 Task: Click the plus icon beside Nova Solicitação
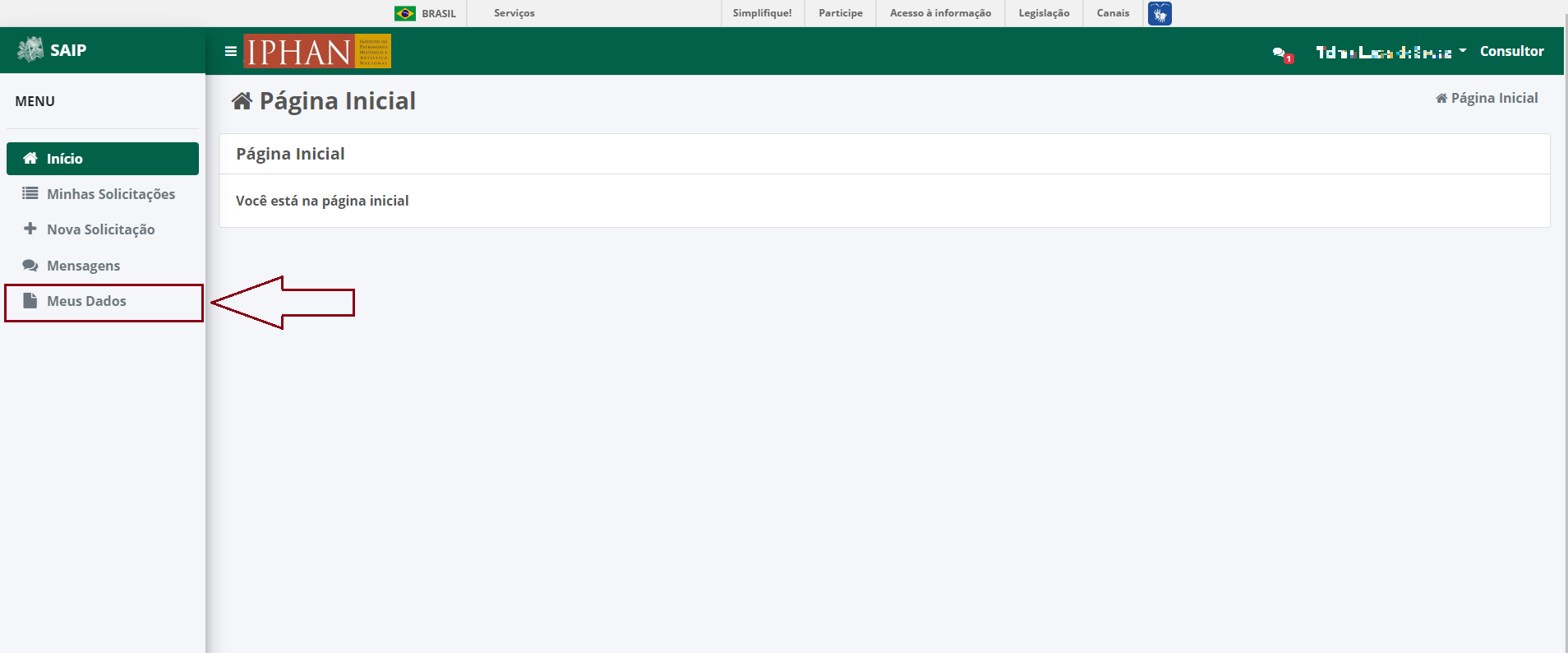[30, 229]
